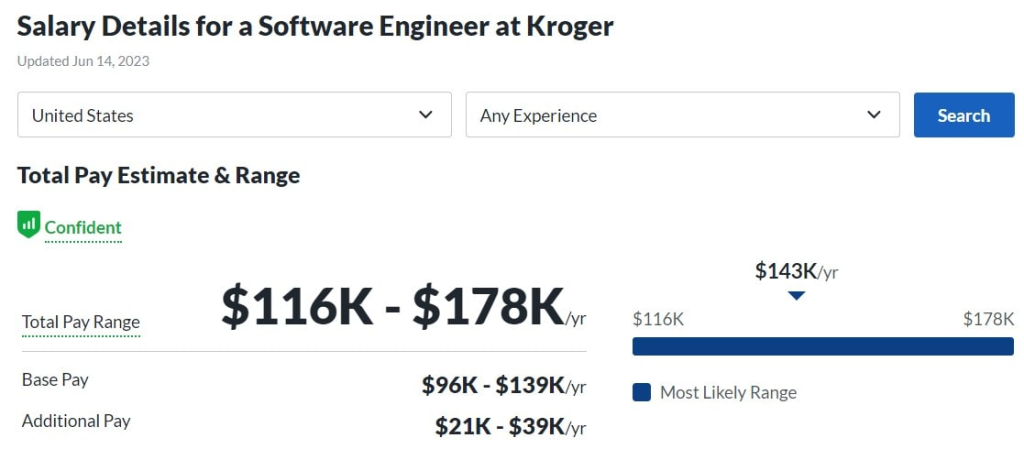The image size is (1024, 449).
Task: Click the Base Pay row label
Action: pos(55,380)
